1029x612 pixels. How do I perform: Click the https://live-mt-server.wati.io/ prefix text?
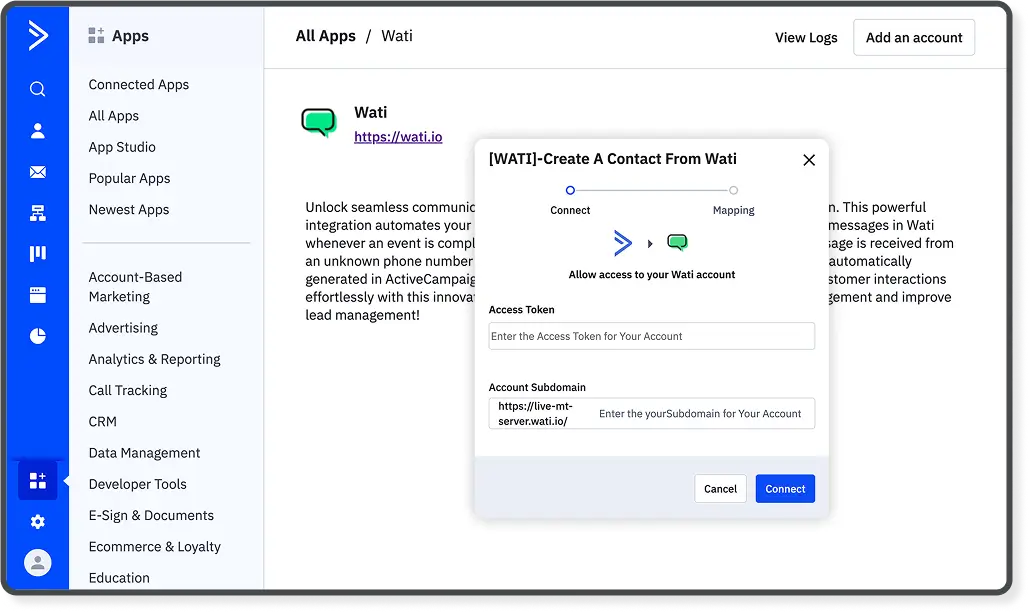535,414
